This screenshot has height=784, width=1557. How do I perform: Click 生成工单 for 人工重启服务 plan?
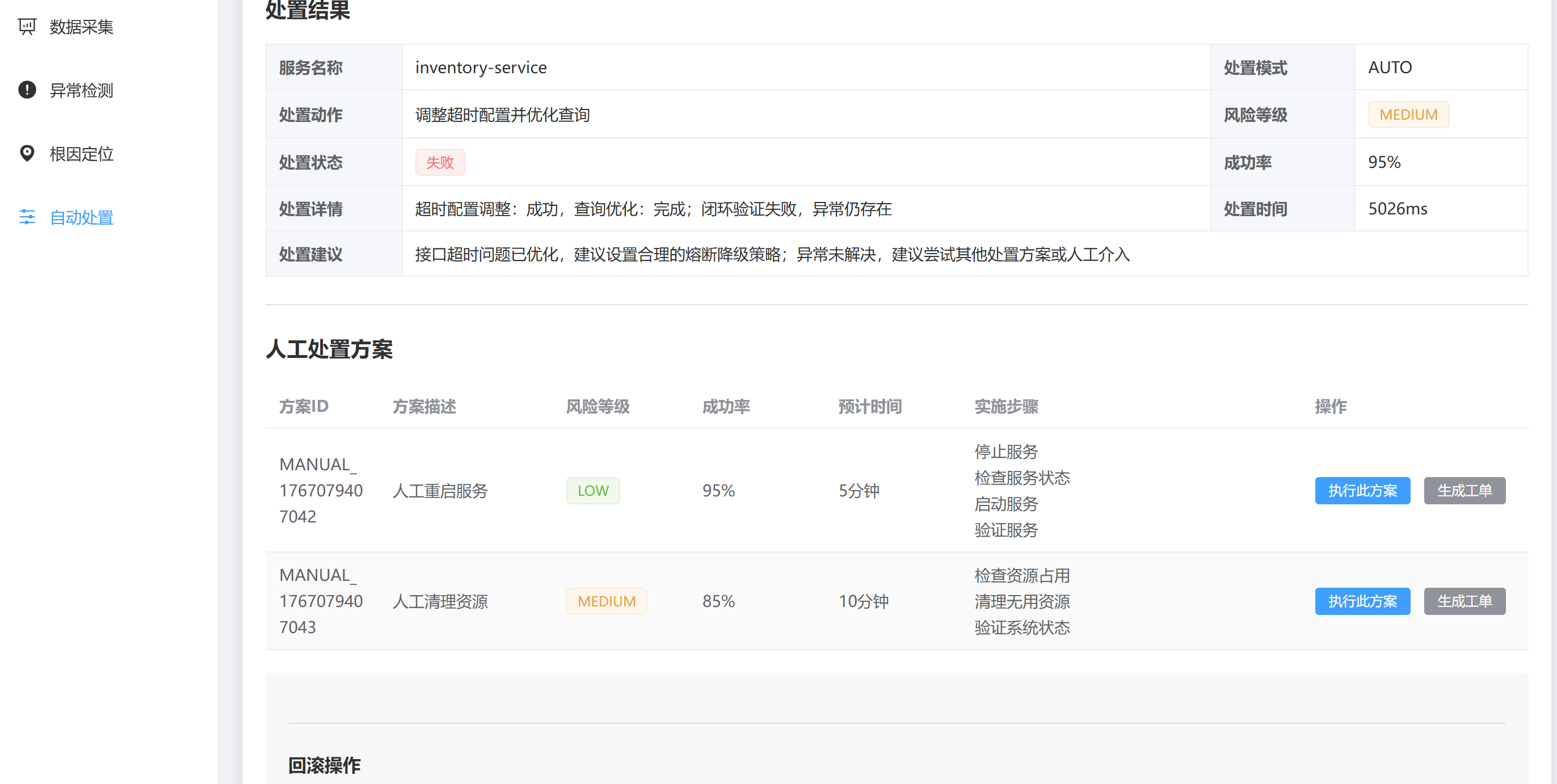pyautogui.click(x=1465, y=491)
